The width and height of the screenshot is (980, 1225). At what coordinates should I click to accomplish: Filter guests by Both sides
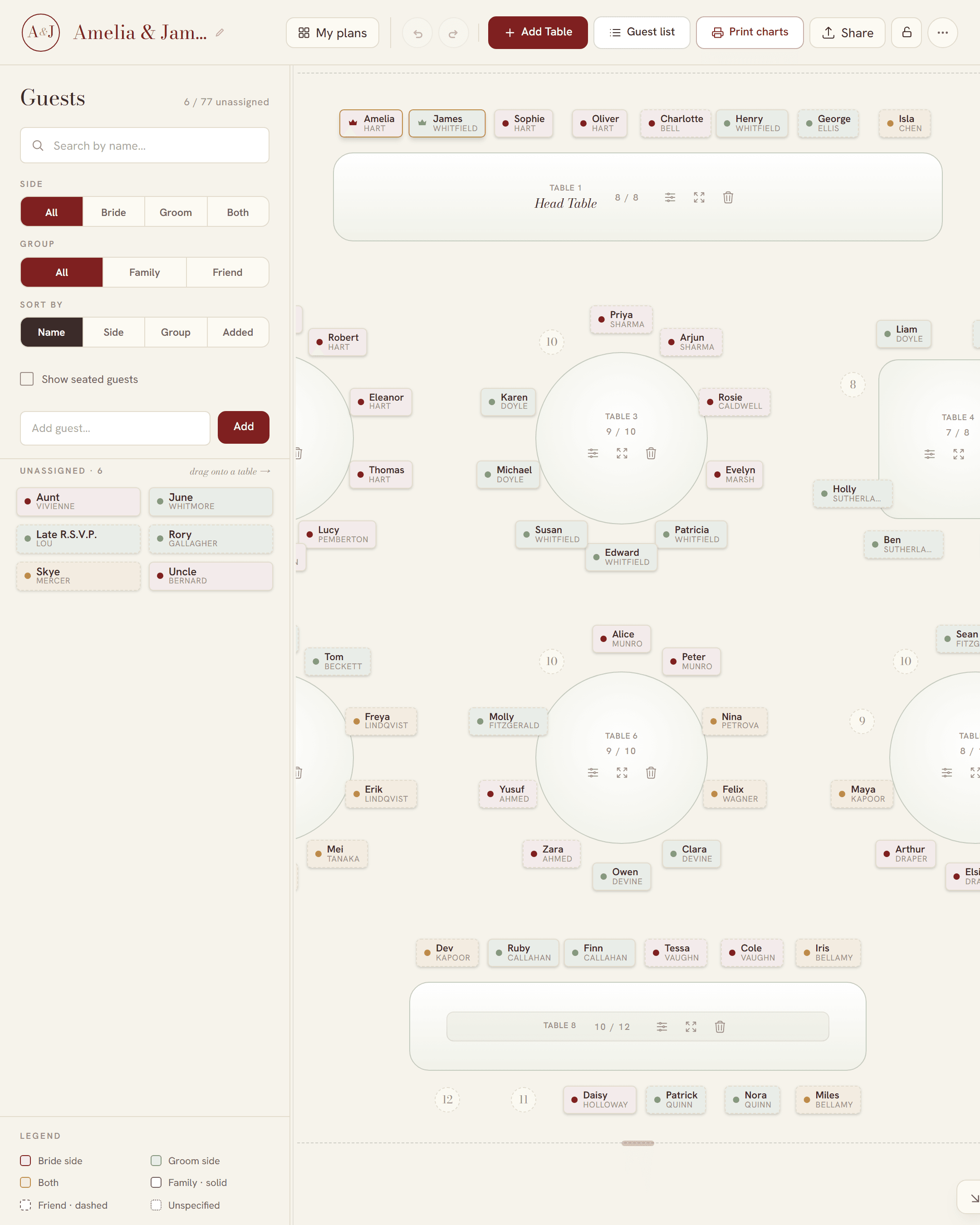click(238, 212)
